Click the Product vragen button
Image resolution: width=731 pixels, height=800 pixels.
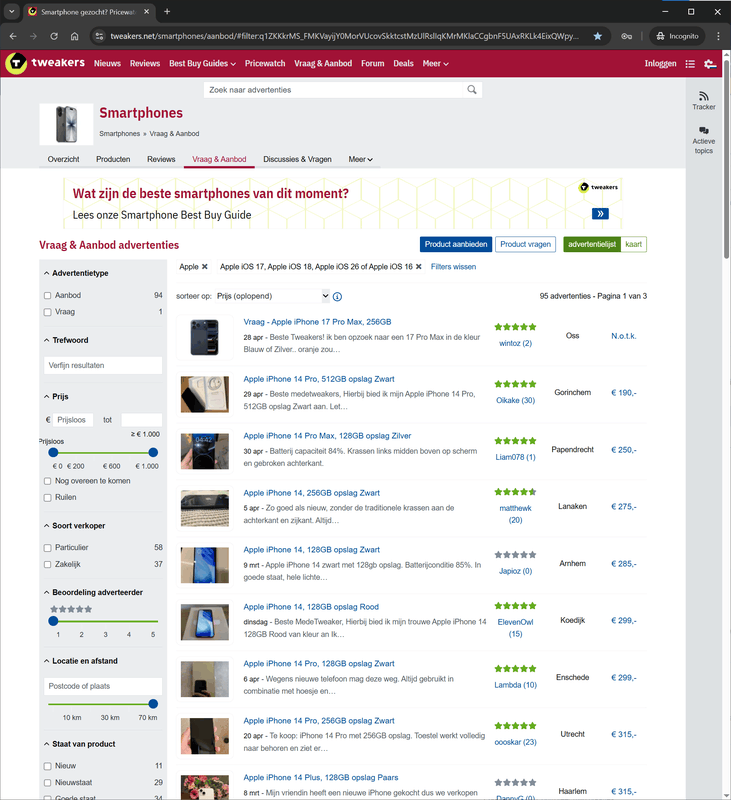[525, 244]
